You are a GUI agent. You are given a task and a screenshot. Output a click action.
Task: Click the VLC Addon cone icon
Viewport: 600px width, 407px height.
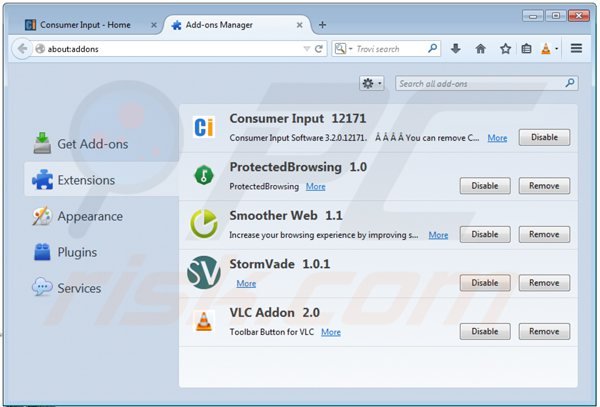pos(204,321)
